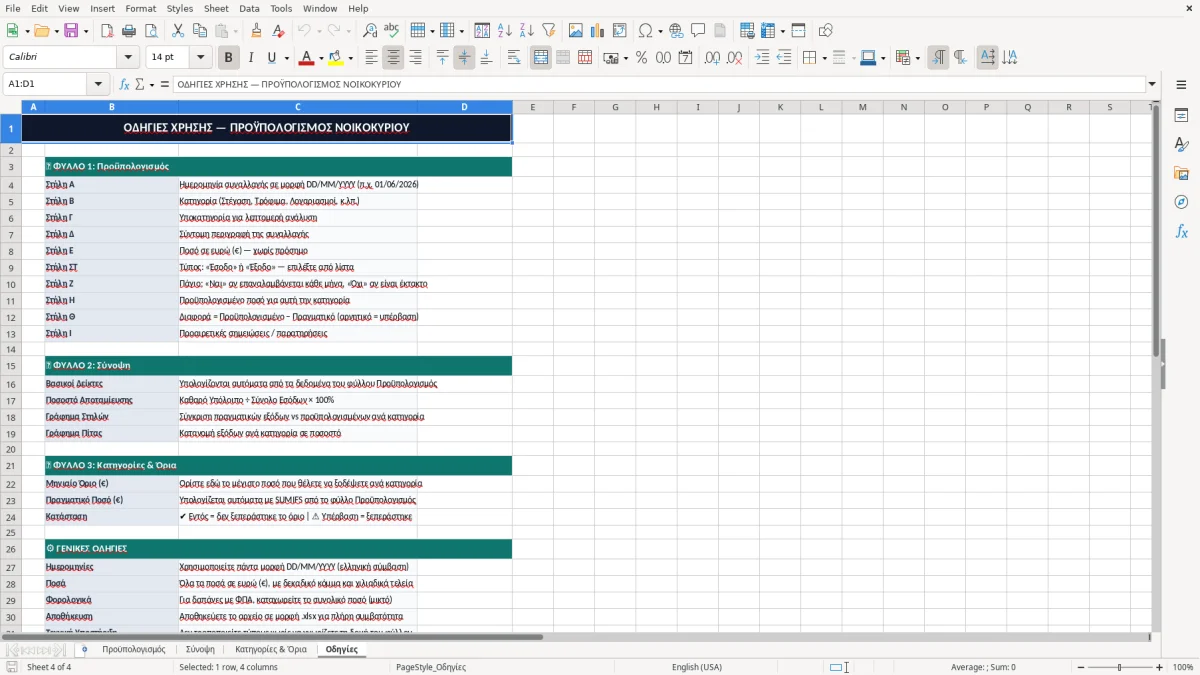Open the sidebar Styles panel

click(x=1181, y=144)
